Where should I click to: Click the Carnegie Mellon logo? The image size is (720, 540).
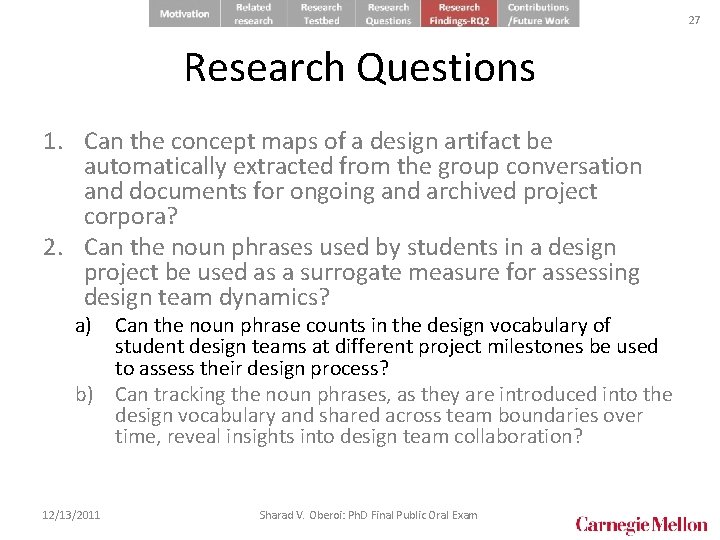[641, 524]
